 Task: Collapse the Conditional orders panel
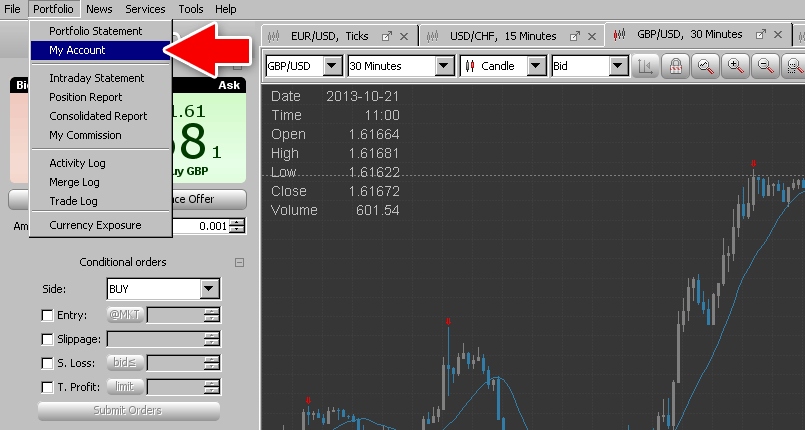coord(239,262)
